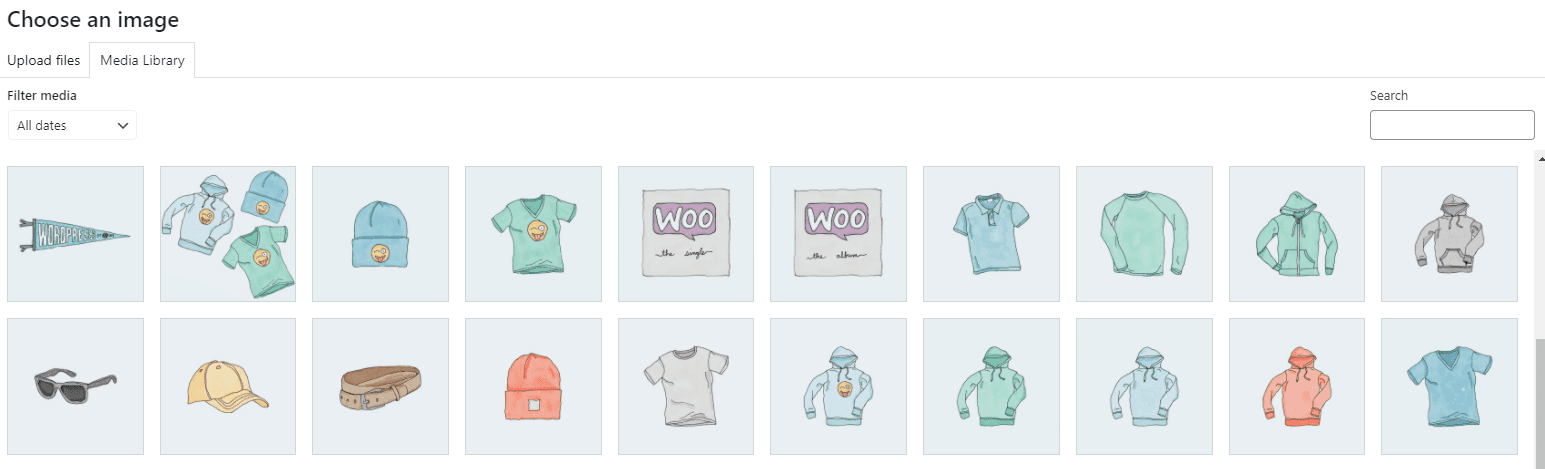1545x469 pixels.
Task: Select the orange hoodie image
Action: pos(1297,386)
